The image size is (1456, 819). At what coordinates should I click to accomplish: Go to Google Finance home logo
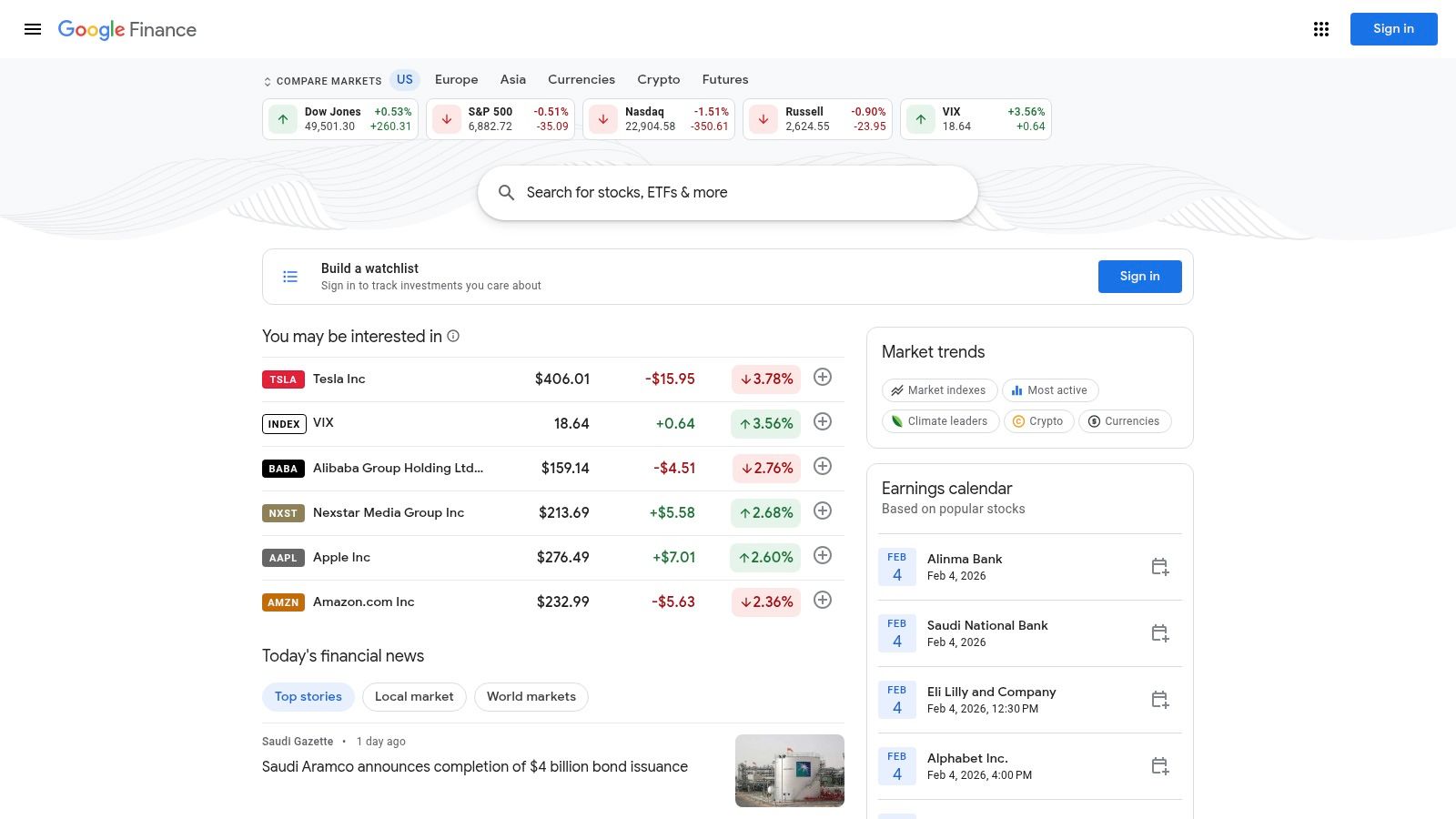point(127,29)
